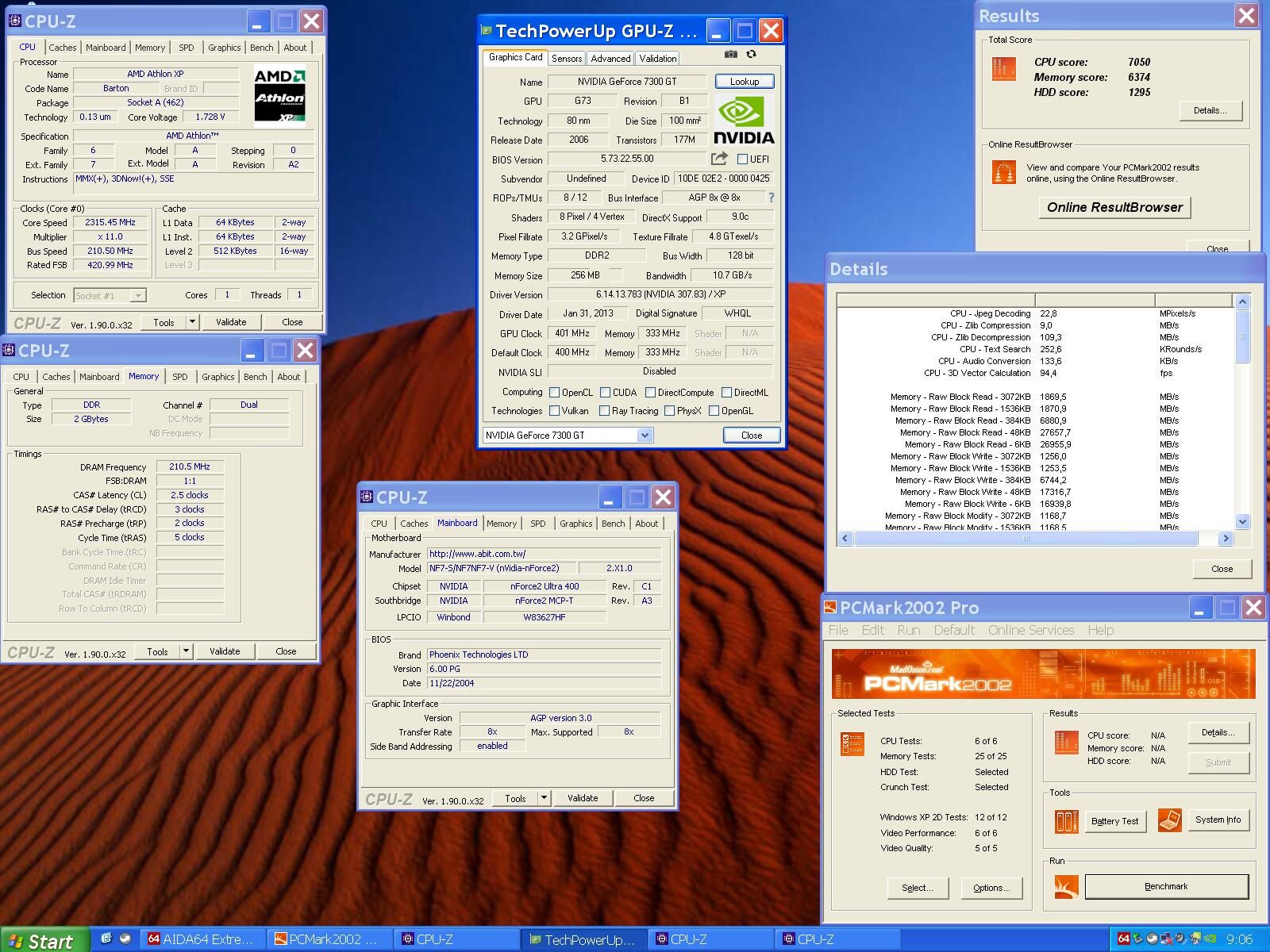Click Details horizontal scroll-left arrow
The height and width of the screenshot is (952, 1270).
(x=845, y=538)
